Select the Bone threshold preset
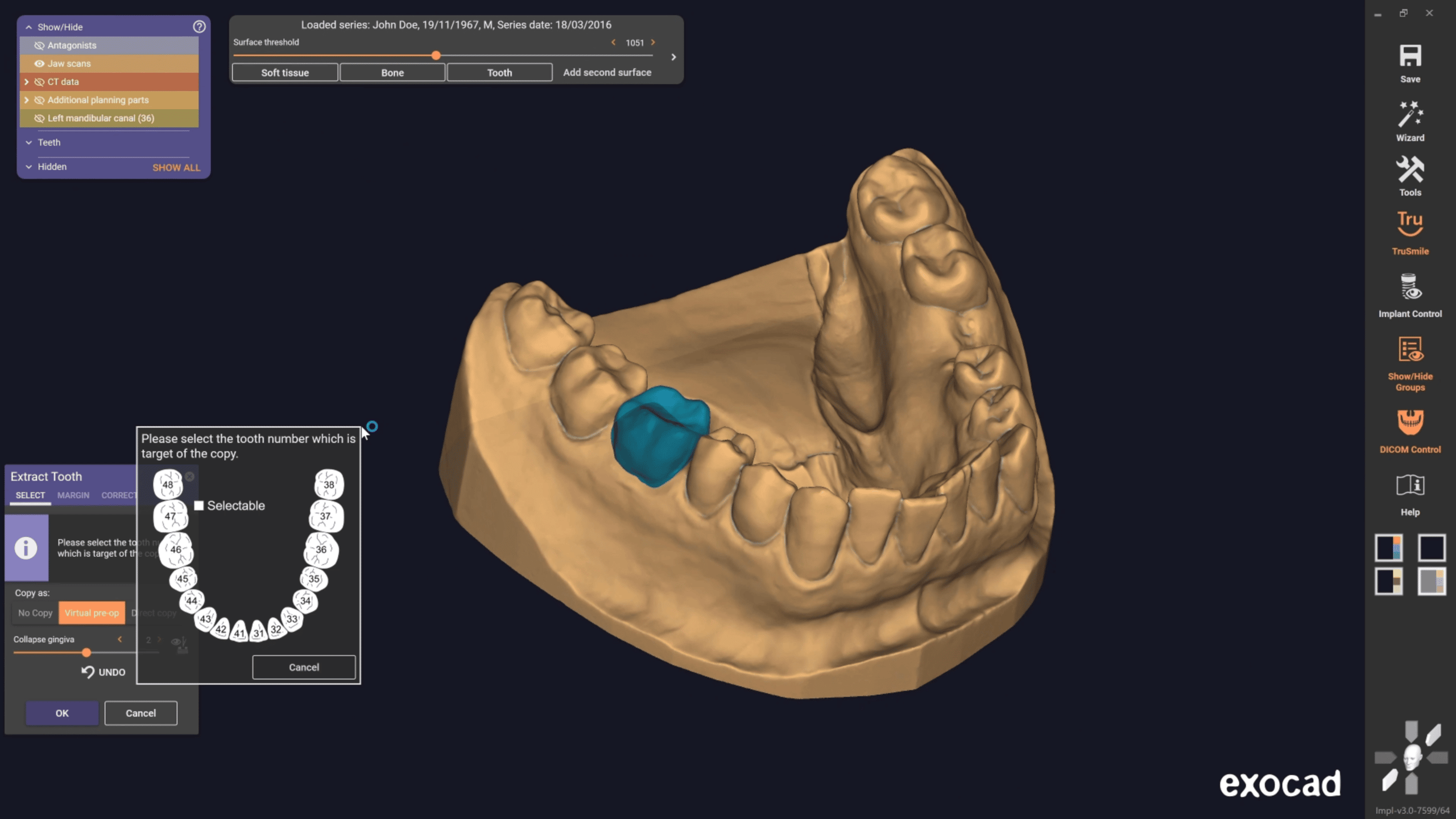The width and height of the screenshot is (1456, 819). pos(392,73)
